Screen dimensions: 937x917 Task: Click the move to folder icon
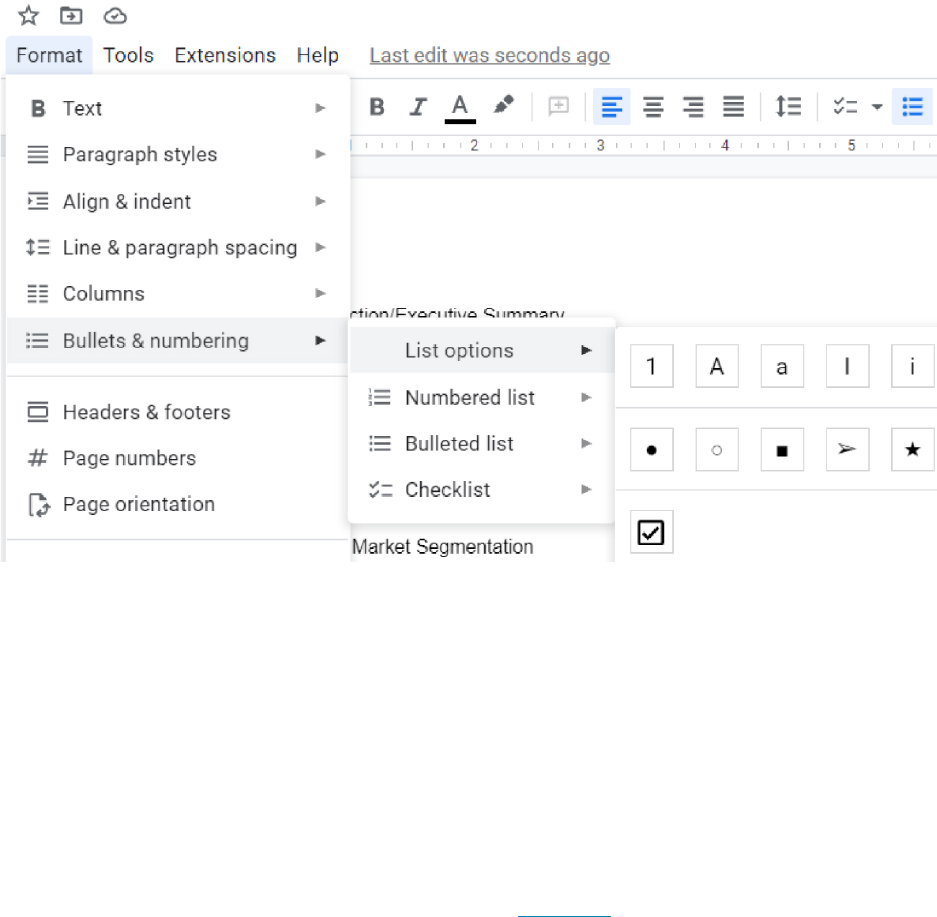point(71,15)
